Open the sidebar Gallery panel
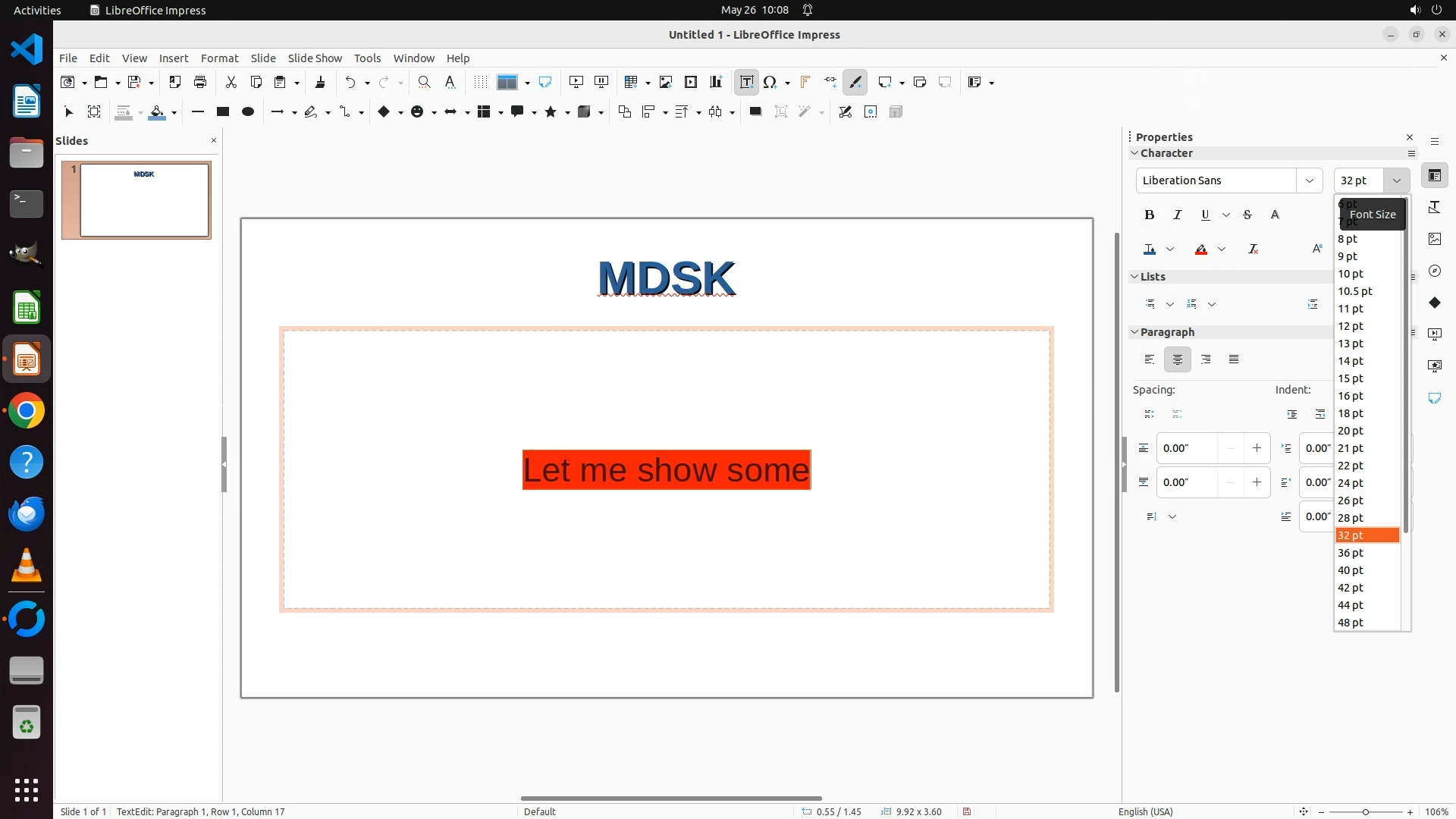This screenshot has height=819, width=1456. coord(1434,239)
